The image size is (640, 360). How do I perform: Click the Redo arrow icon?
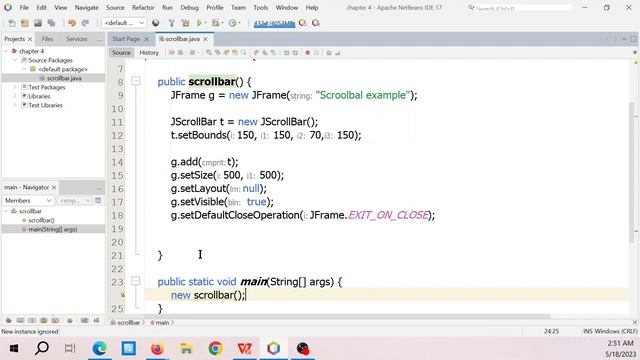85,23
